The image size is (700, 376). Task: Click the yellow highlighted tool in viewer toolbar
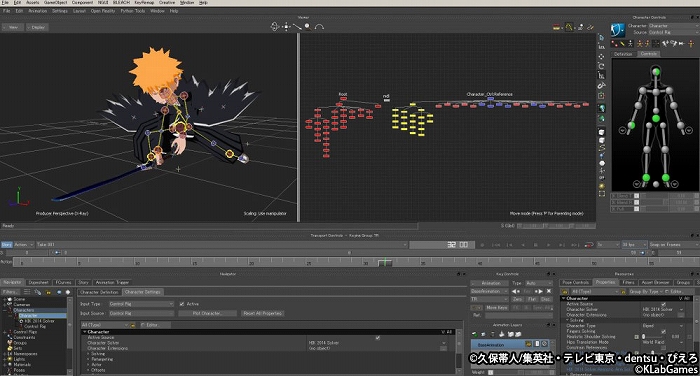click(569, 27)
